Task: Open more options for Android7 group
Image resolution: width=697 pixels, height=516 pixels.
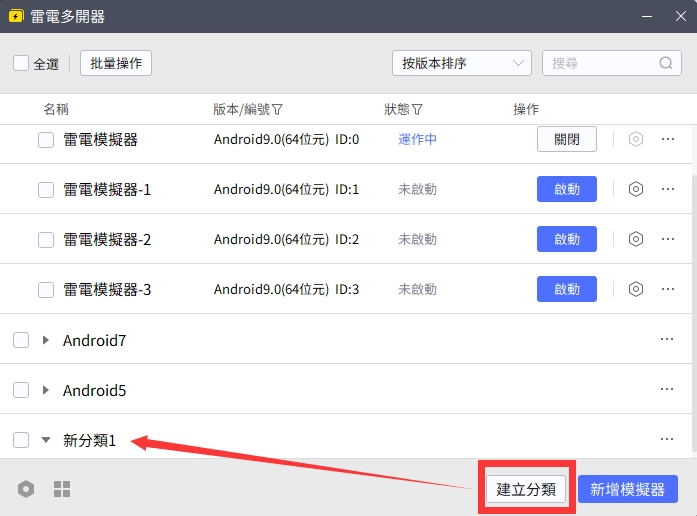Action: pos(667,339)
